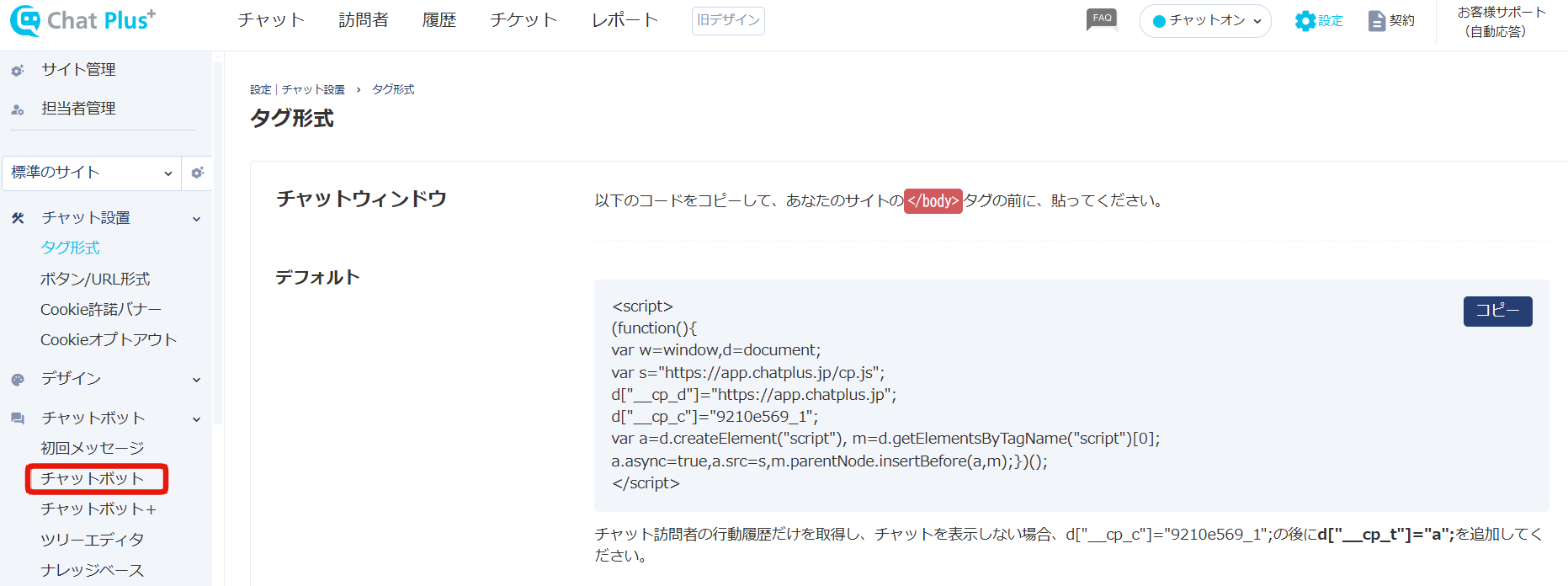
Task: Open the 標準のサイト site selector
Action: coord(92,173)
